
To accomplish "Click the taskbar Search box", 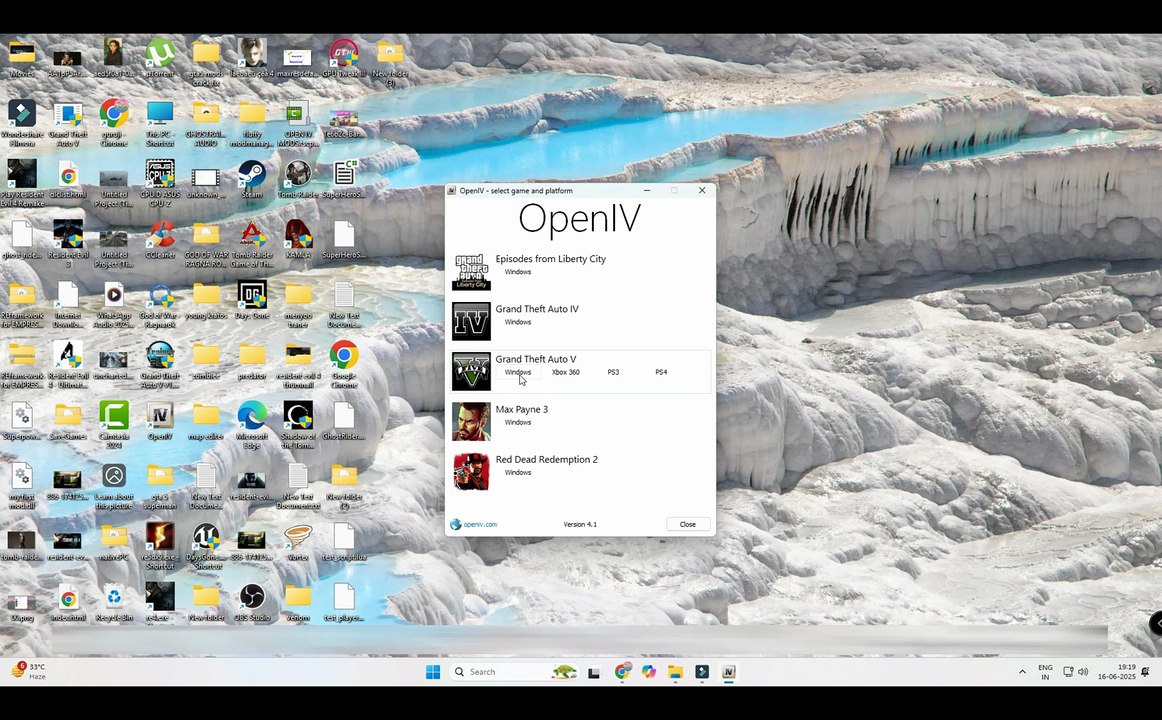I will tap(516, 672).
